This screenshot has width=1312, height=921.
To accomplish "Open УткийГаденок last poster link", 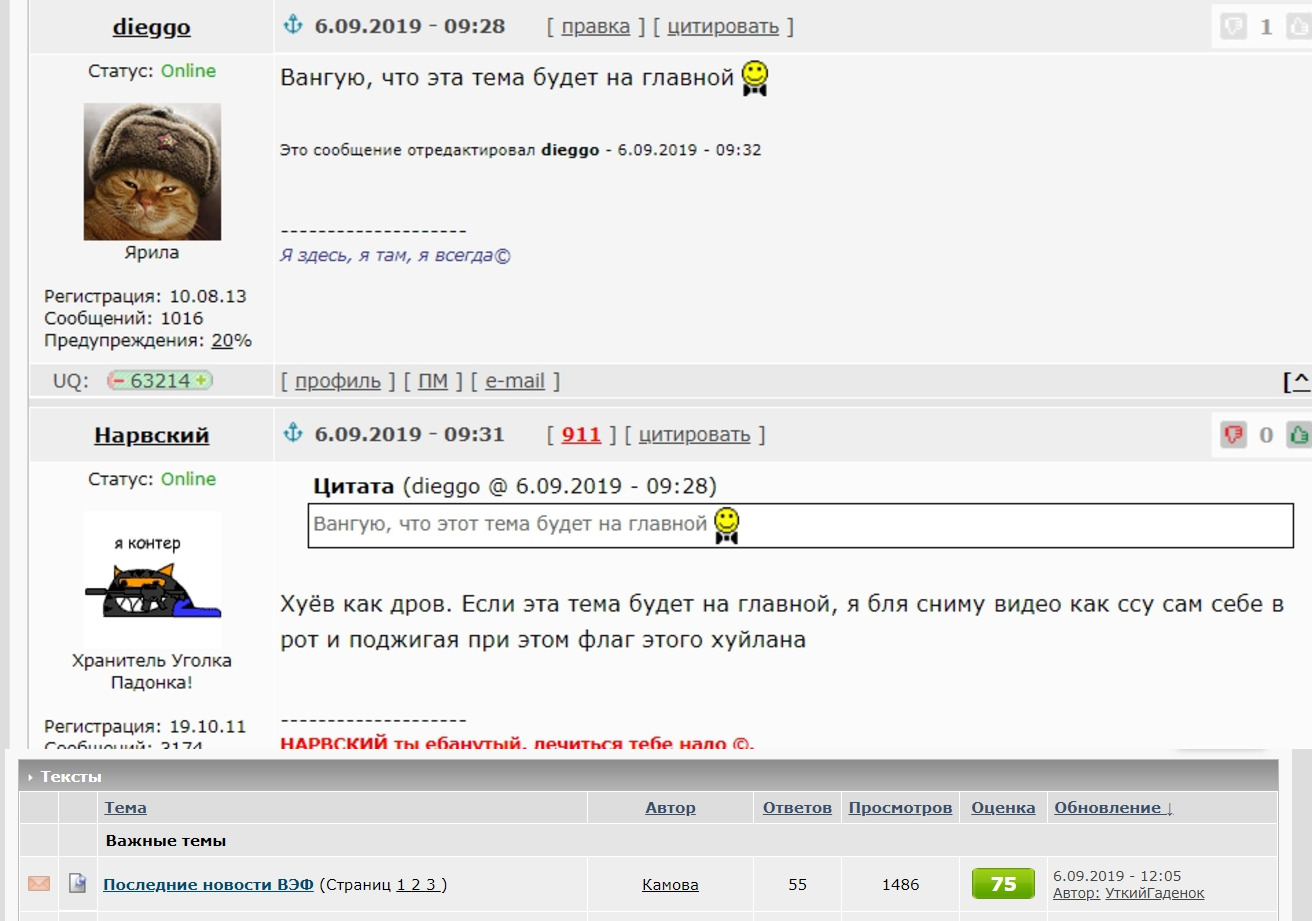I will pos(1155,893).
